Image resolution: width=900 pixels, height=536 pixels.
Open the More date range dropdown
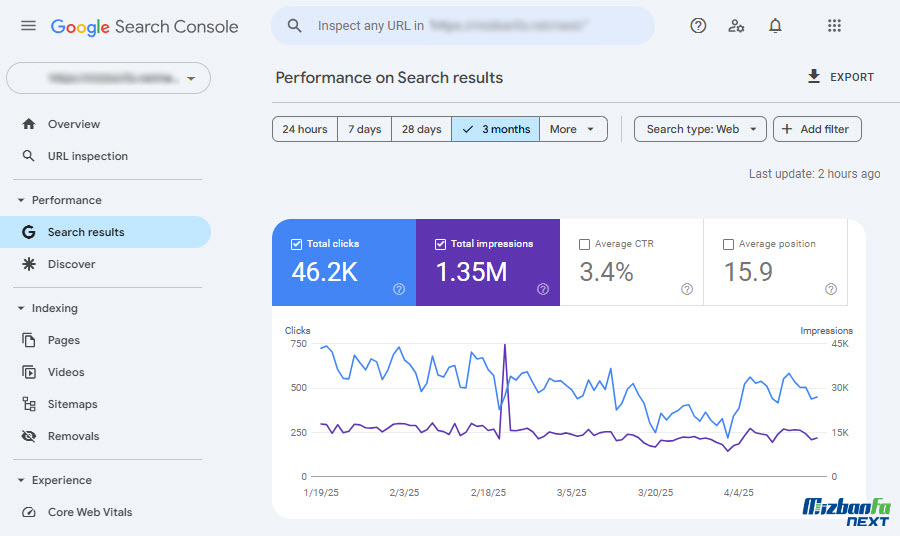click(x=573, y=129)
